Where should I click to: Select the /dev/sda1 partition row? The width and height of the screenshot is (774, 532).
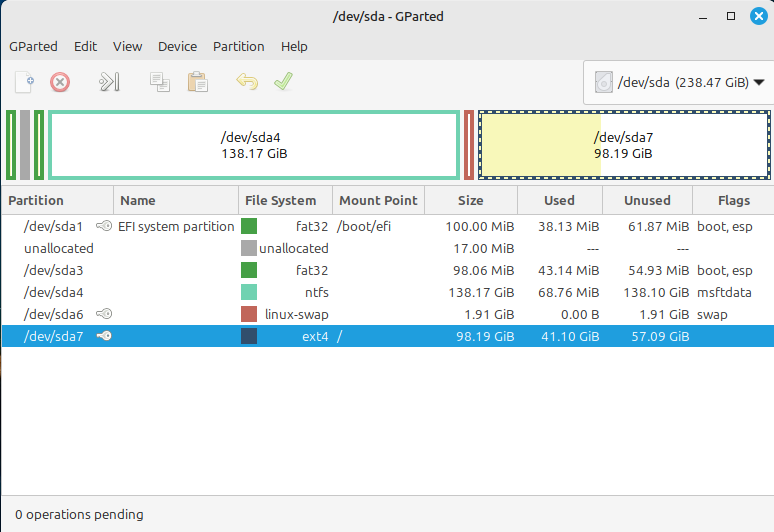tap(387, 226)
